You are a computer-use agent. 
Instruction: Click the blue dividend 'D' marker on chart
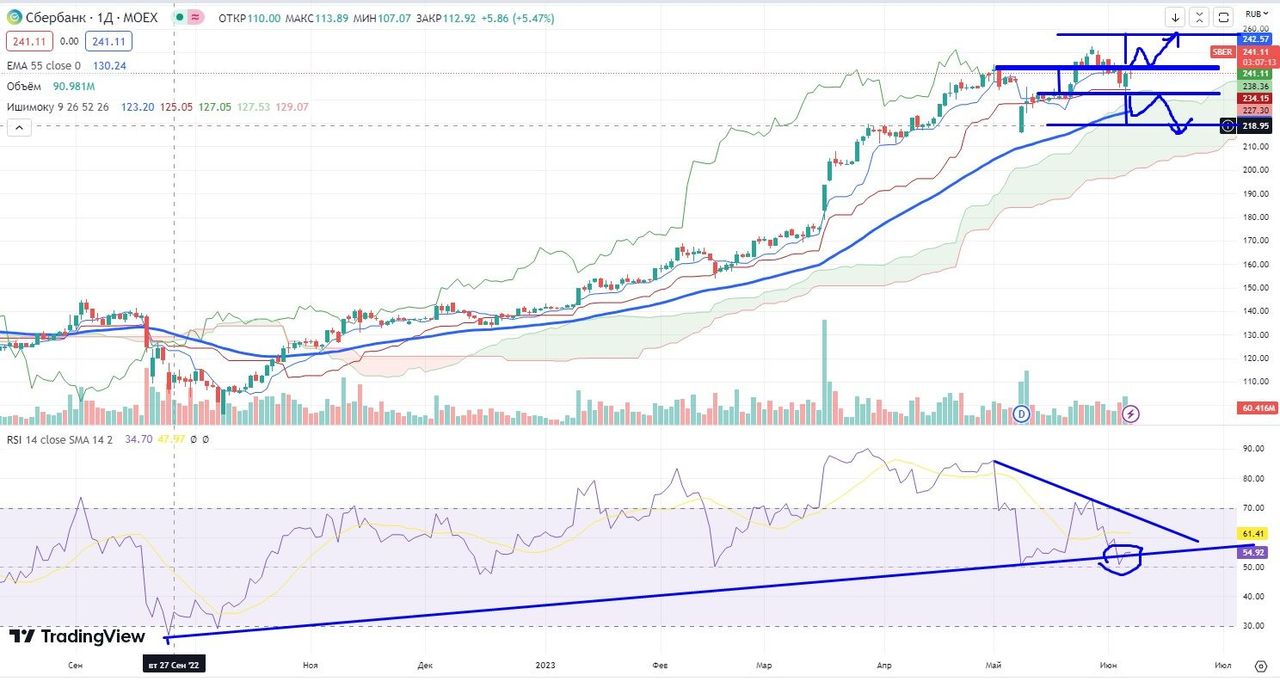1022,413
